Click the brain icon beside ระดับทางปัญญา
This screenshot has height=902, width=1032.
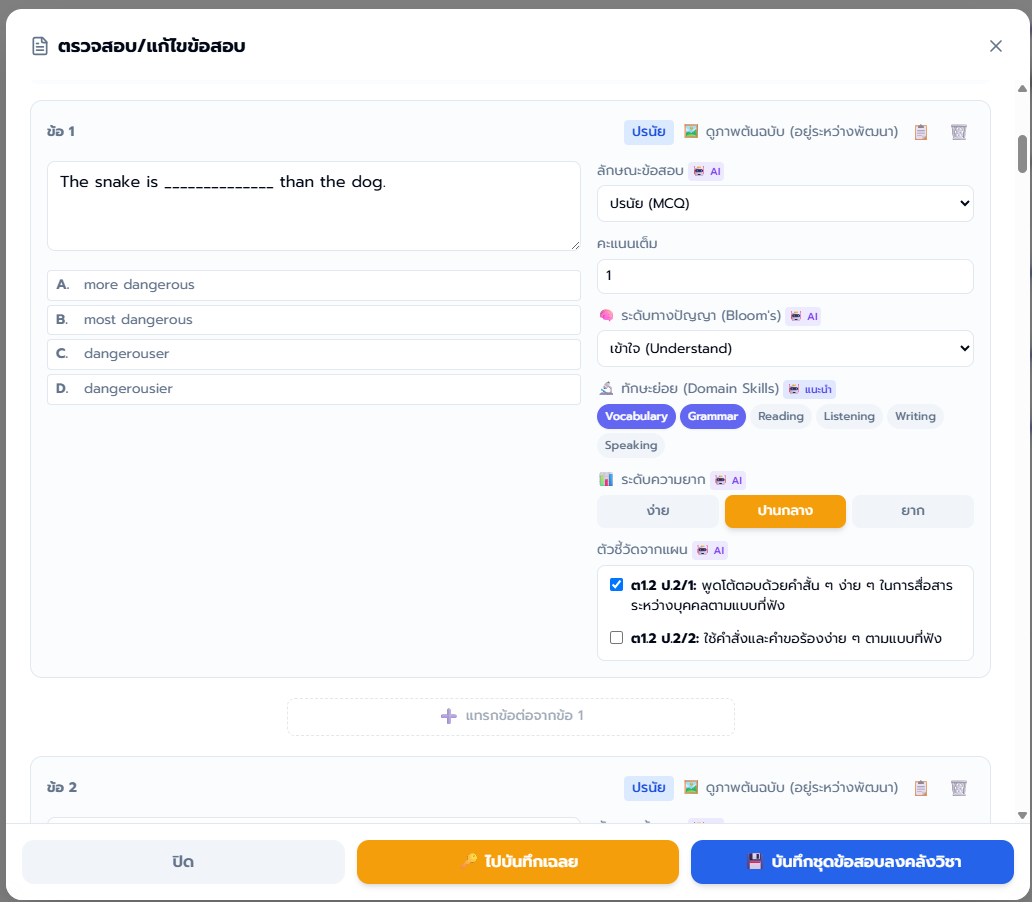pos(606,315)
